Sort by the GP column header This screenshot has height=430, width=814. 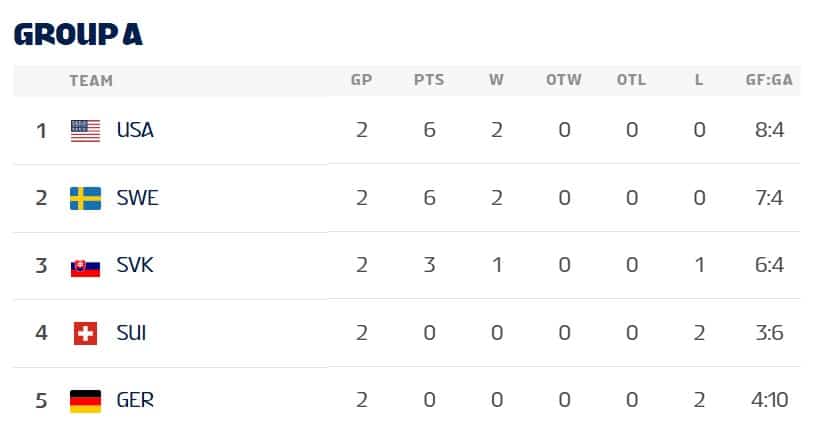pos(361,81)
